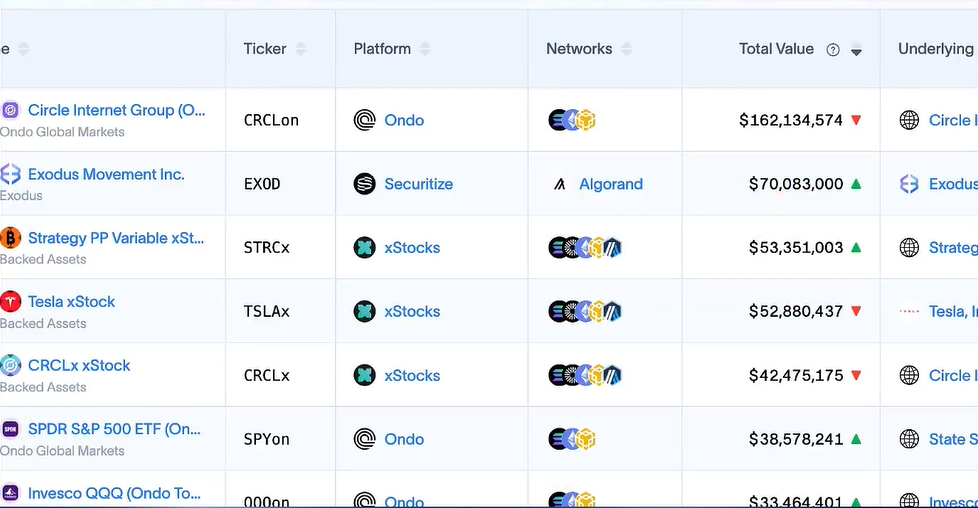Click the Tesla xStock red logo icon
978x508 pixels.
pyautogui.click(x=10, y=301)
